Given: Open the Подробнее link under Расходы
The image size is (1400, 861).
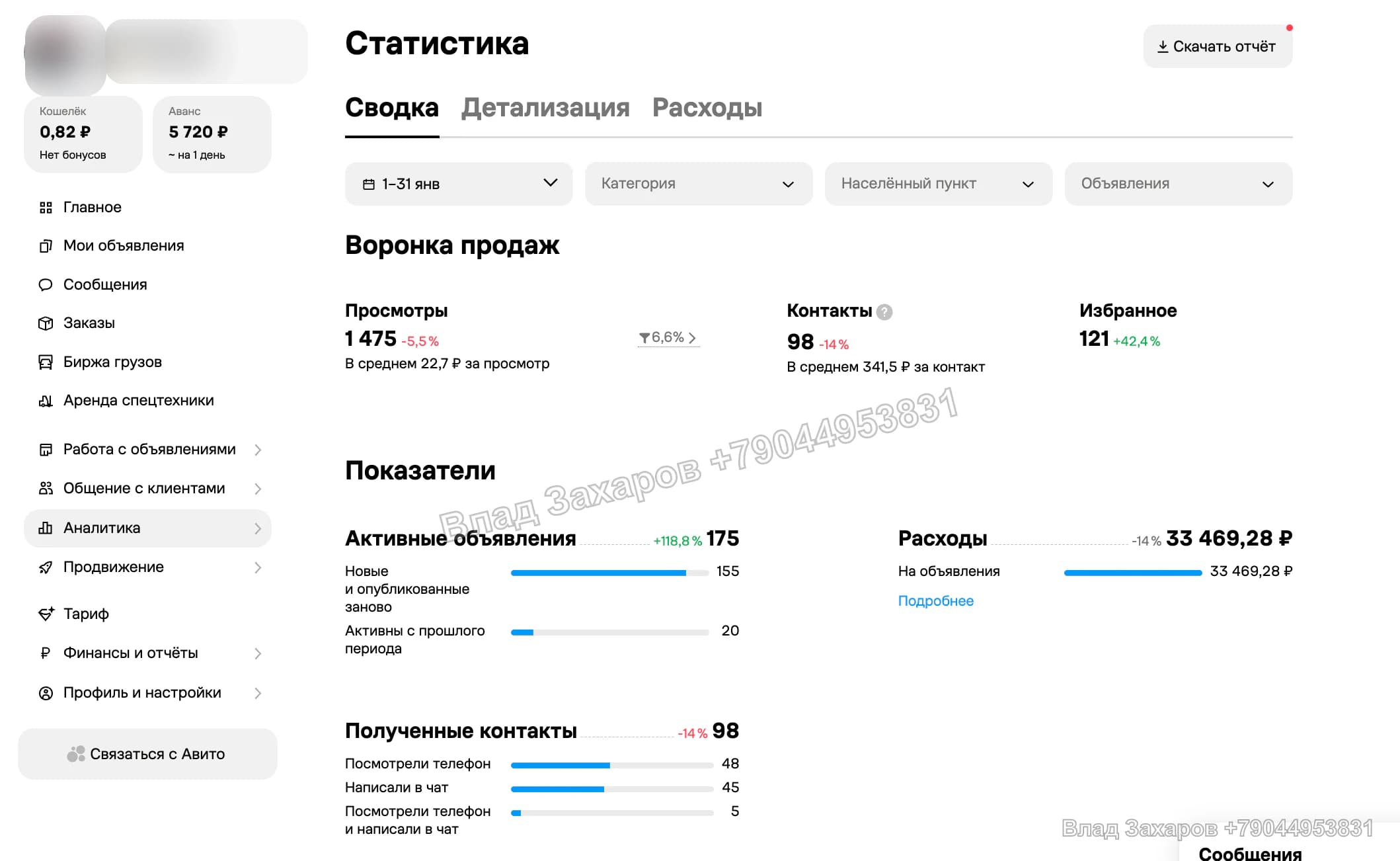Looking at the screenshot, I should pyautogui.click(x=935, y=601).
